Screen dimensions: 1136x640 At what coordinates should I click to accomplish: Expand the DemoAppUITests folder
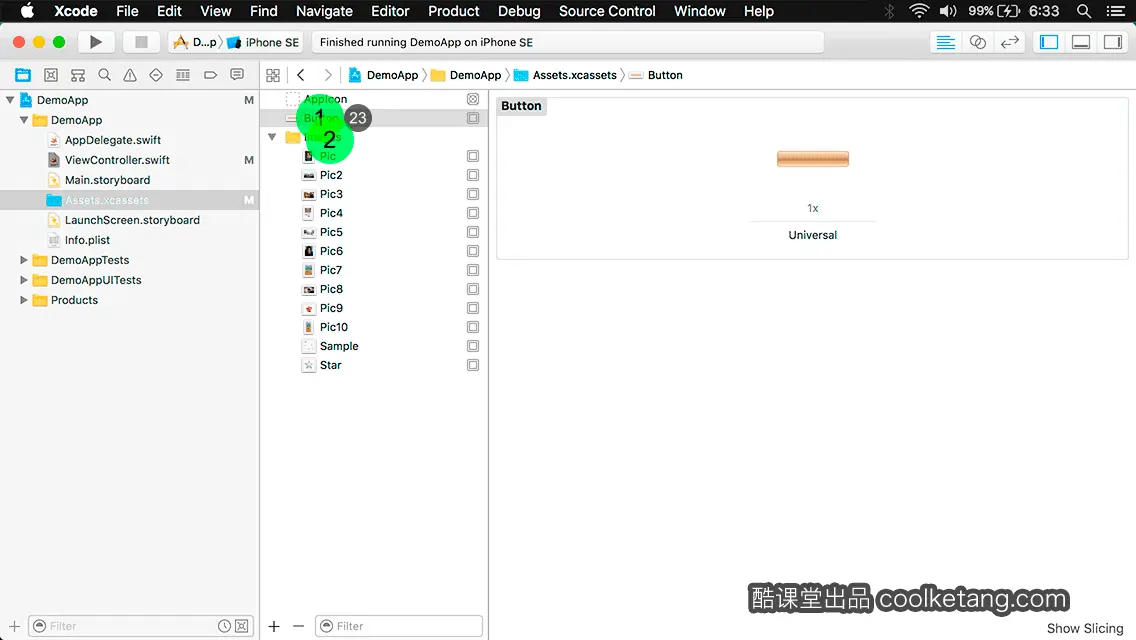[x=24, y=280]
